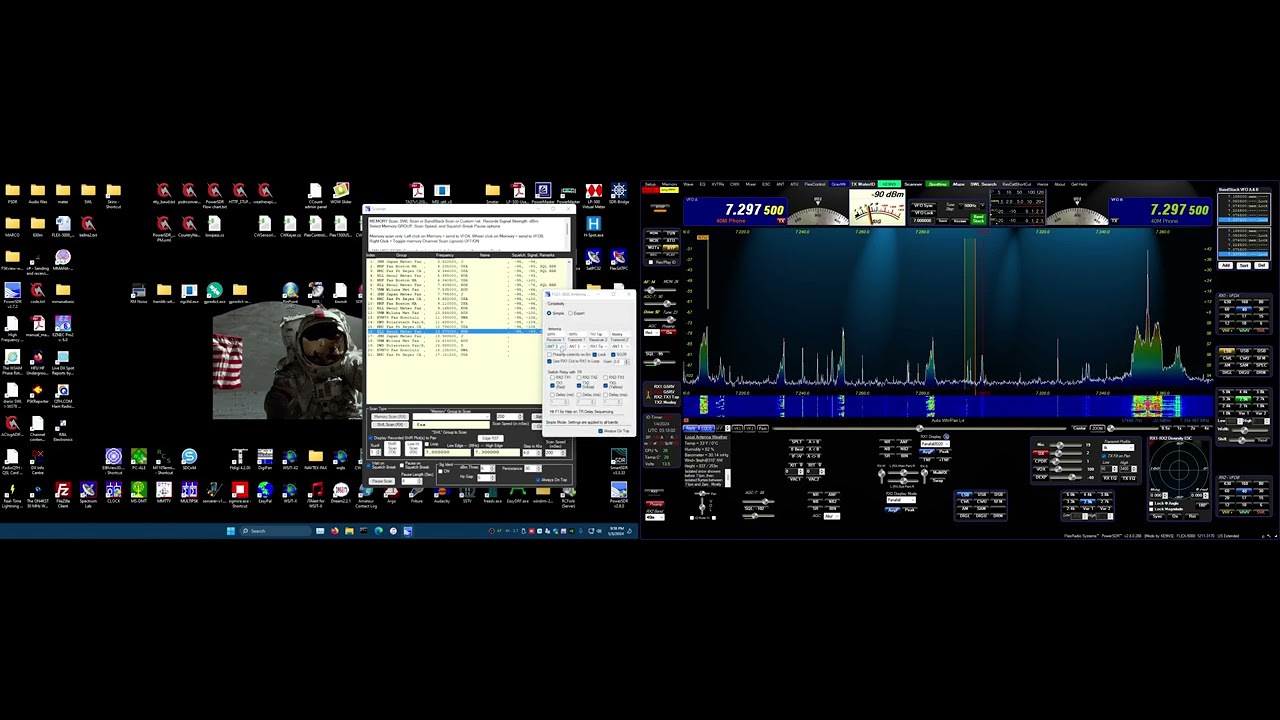Viewport: 1280px width, 720px height.
Task: Select the LSB mode button
Action: pyautogui.click(x=1227, y=351)
